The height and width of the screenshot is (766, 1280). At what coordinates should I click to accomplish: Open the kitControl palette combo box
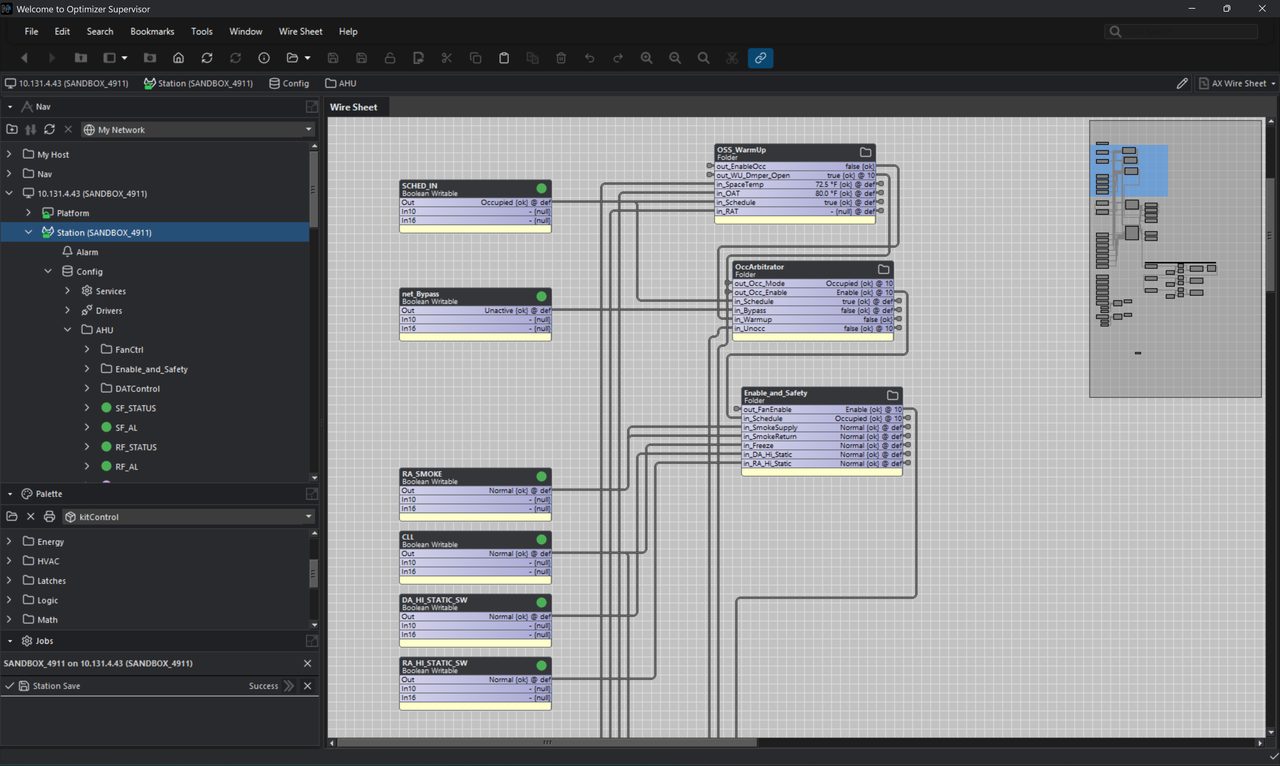pos(188,516)
